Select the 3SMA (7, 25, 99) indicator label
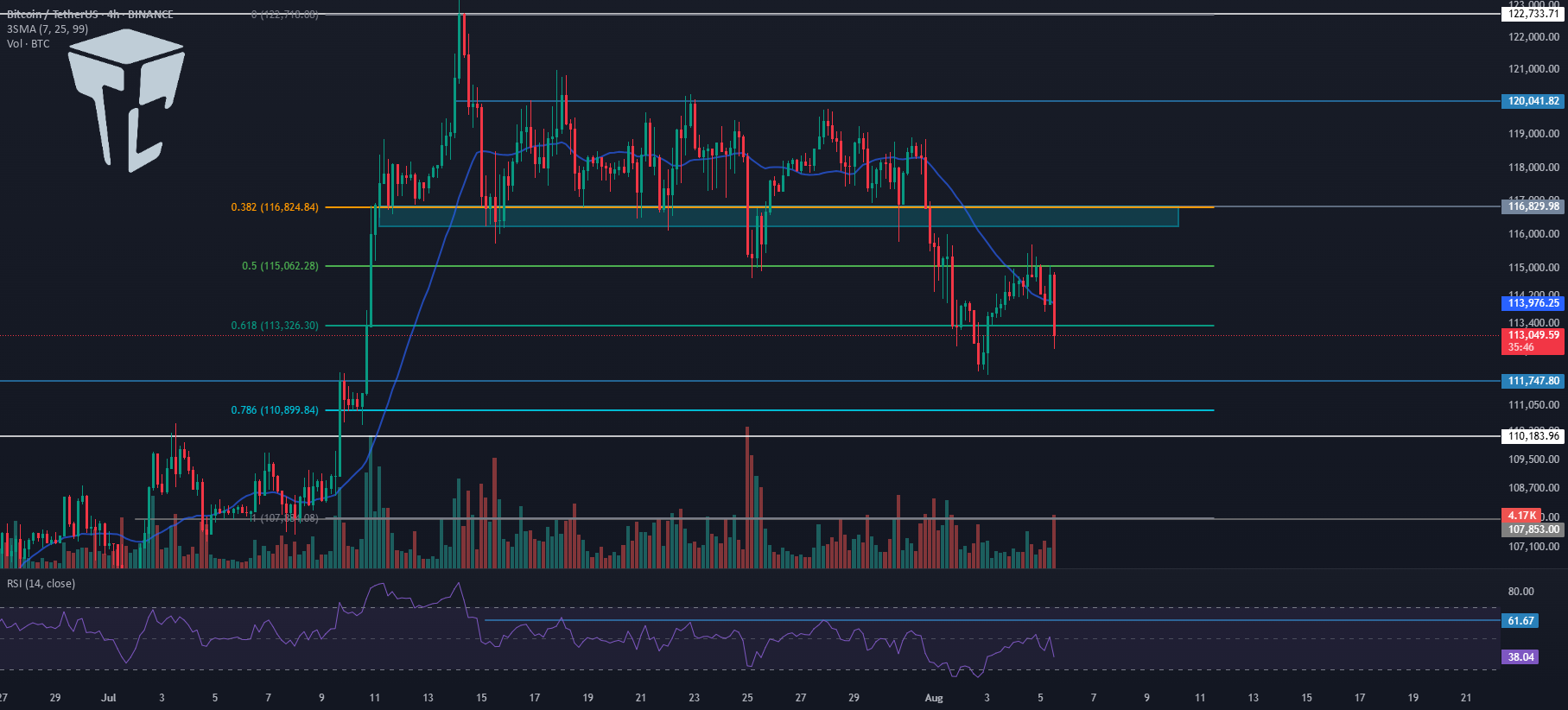 [48, 29]
